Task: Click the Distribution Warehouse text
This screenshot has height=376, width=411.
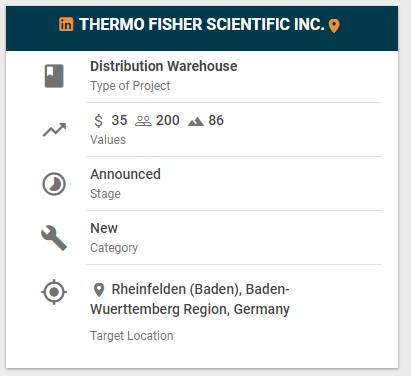Action: [x=164, y=66]
